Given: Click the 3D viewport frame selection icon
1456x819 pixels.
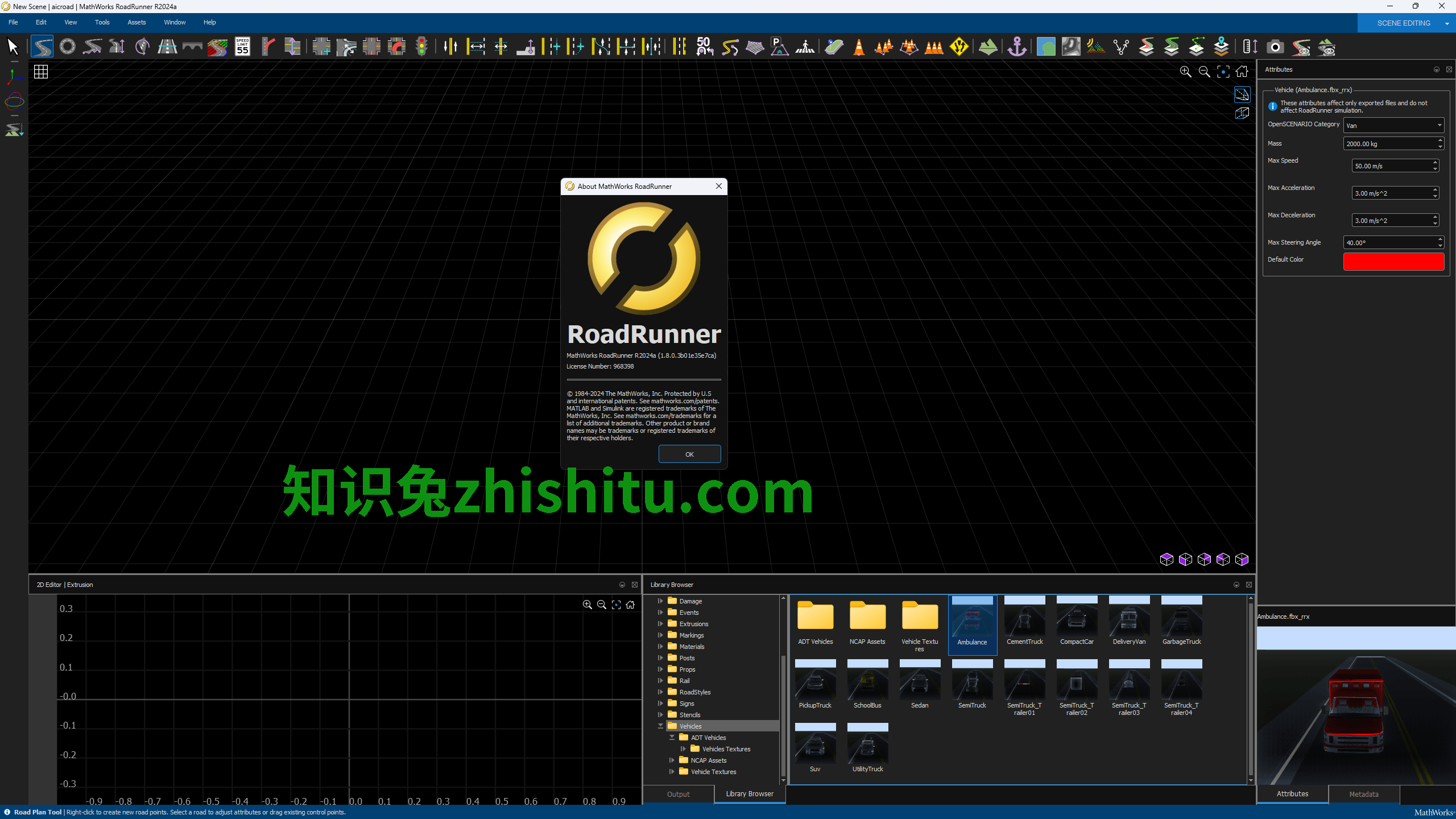Looking at the screenshot, I should 1223,72.
